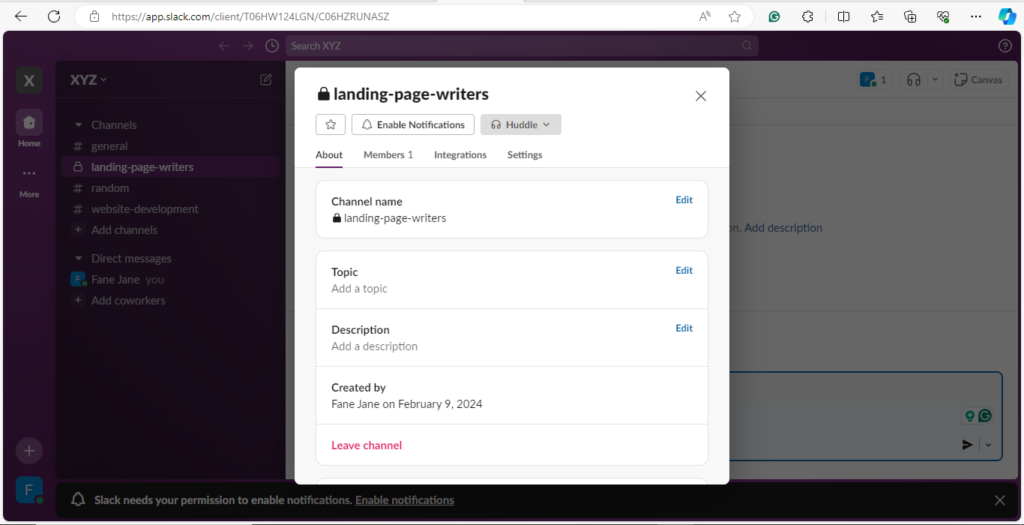Click the Search XYZ field
The width and height of the screenshot is (1024, 525).
[520, 46]
